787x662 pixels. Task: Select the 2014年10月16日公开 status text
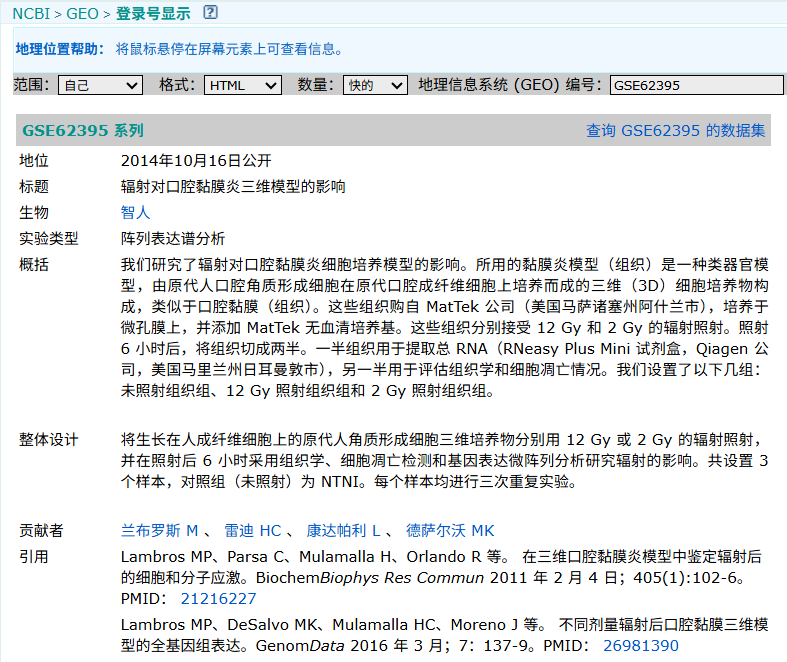click(x=196, y=161)
